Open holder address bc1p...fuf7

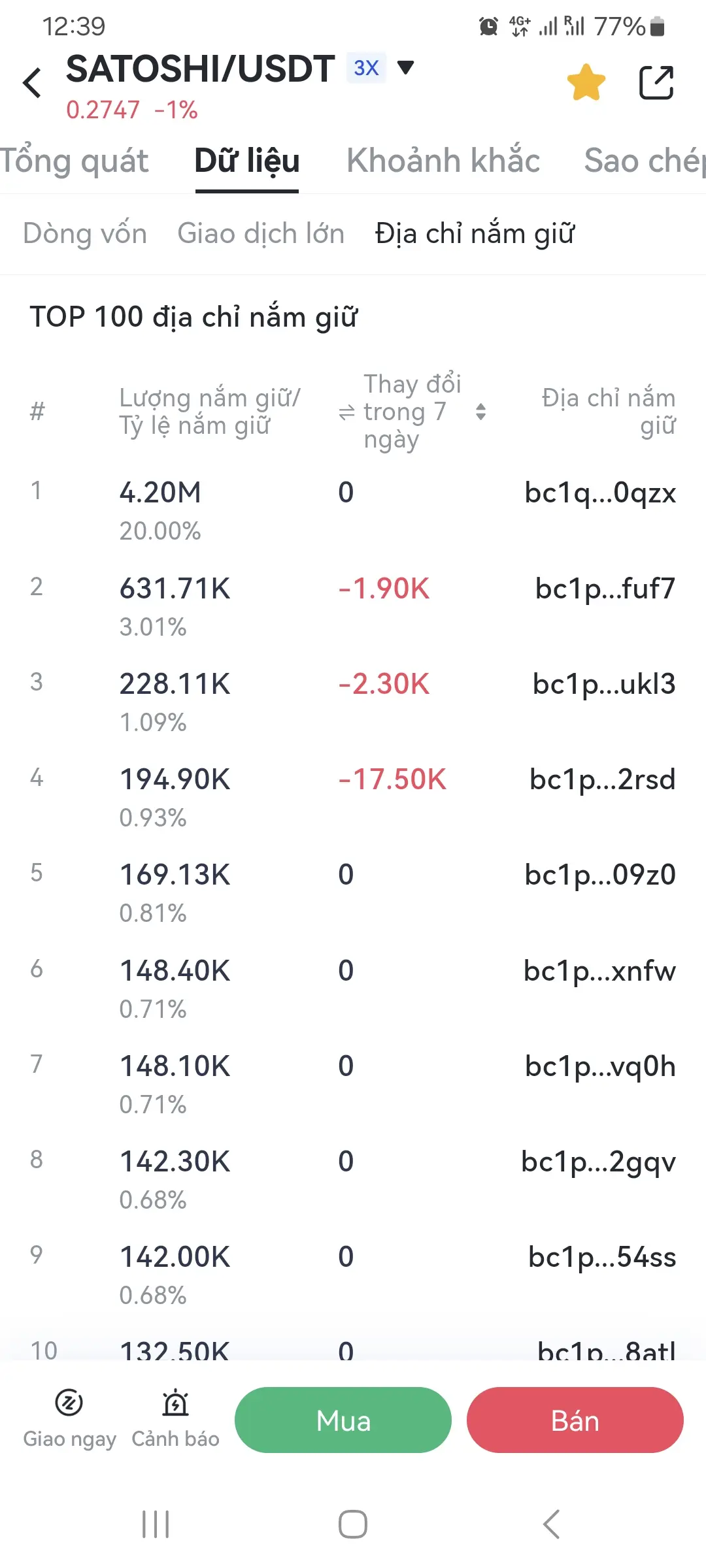(605, 589)
